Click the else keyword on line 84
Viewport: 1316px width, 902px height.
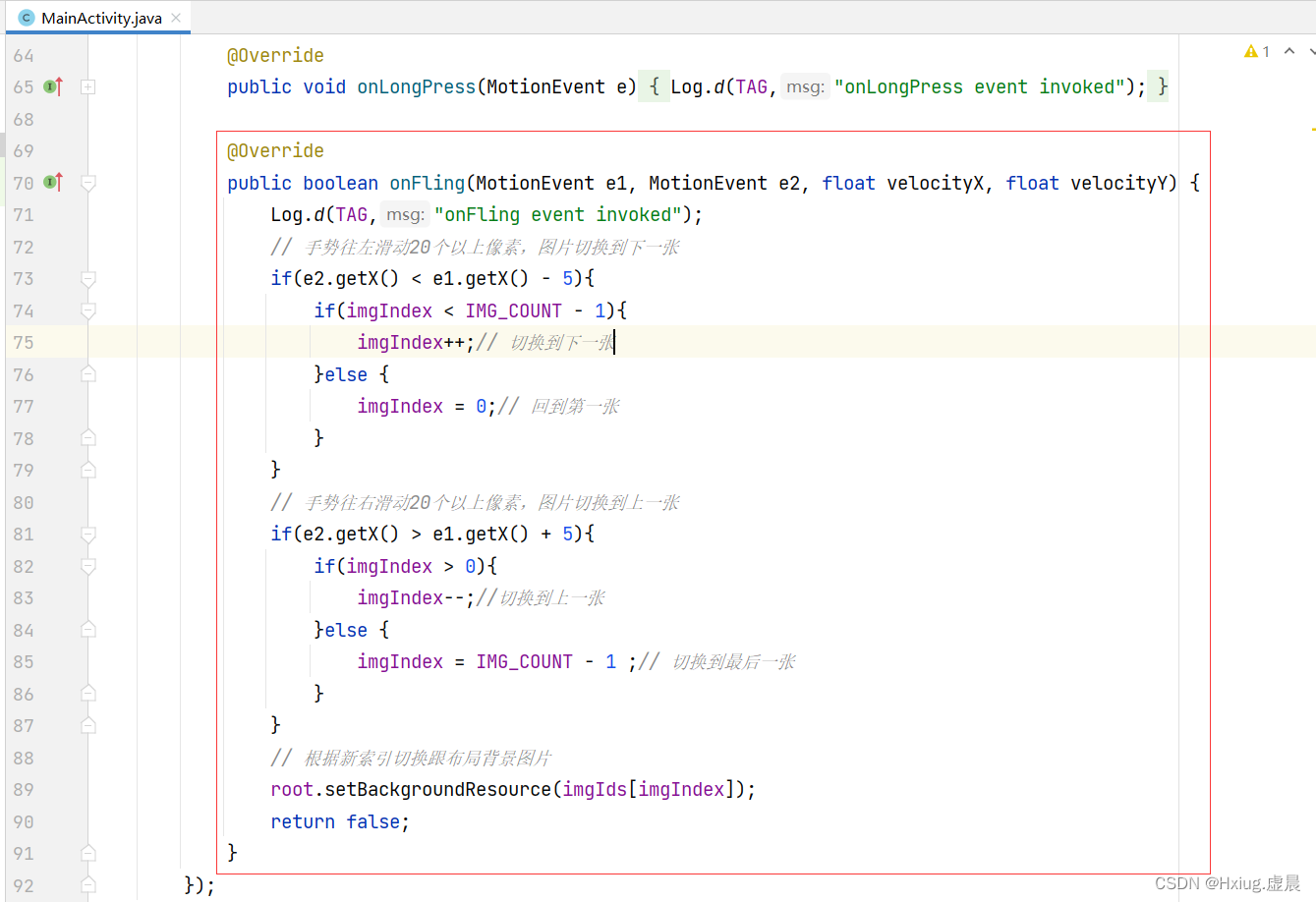click(346, 630)
